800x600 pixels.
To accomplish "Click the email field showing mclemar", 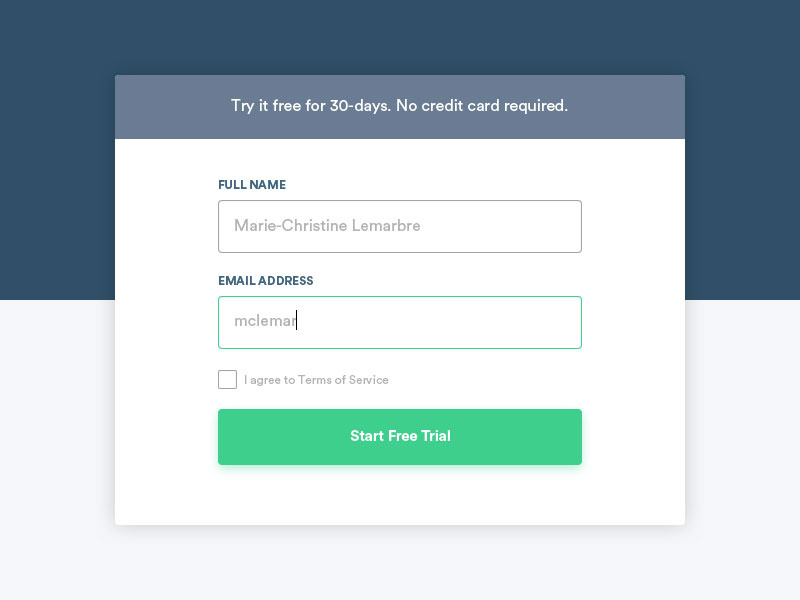I will point(400,322).
